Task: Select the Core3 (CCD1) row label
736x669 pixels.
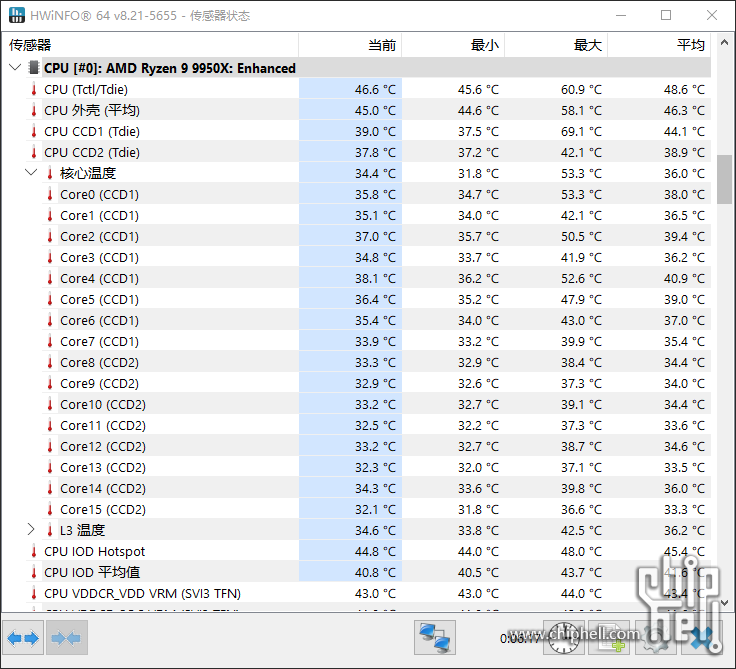Action: (x=100, y=257)
